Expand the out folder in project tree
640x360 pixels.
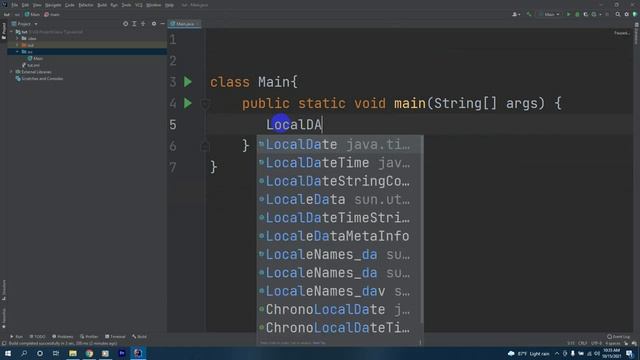pos(17,45)
